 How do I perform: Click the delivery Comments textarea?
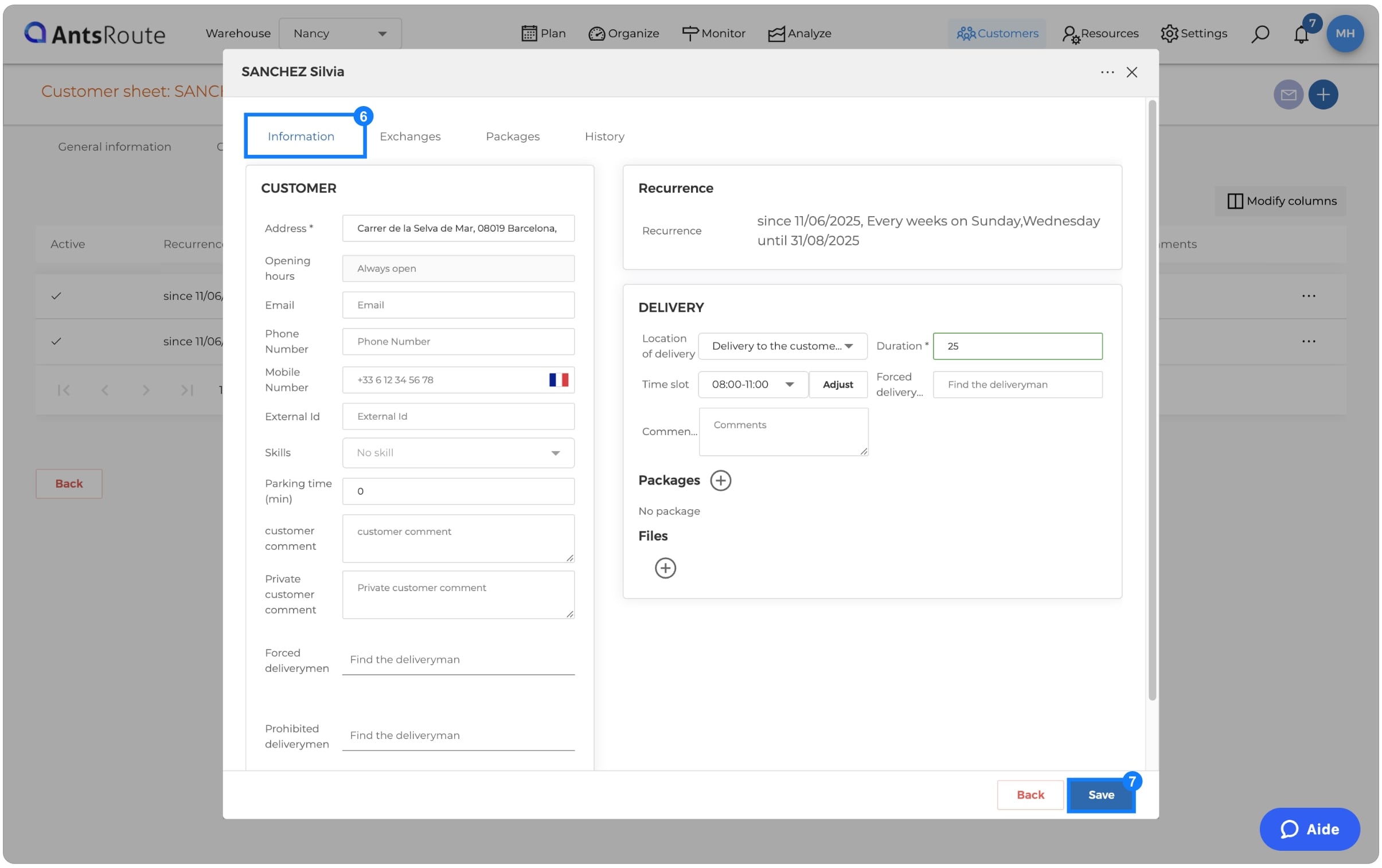point(783,431)
